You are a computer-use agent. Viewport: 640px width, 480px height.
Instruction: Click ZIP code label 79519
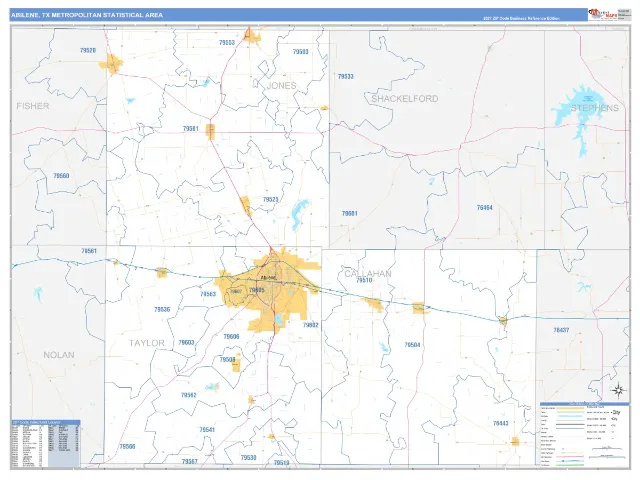point(281,462)
